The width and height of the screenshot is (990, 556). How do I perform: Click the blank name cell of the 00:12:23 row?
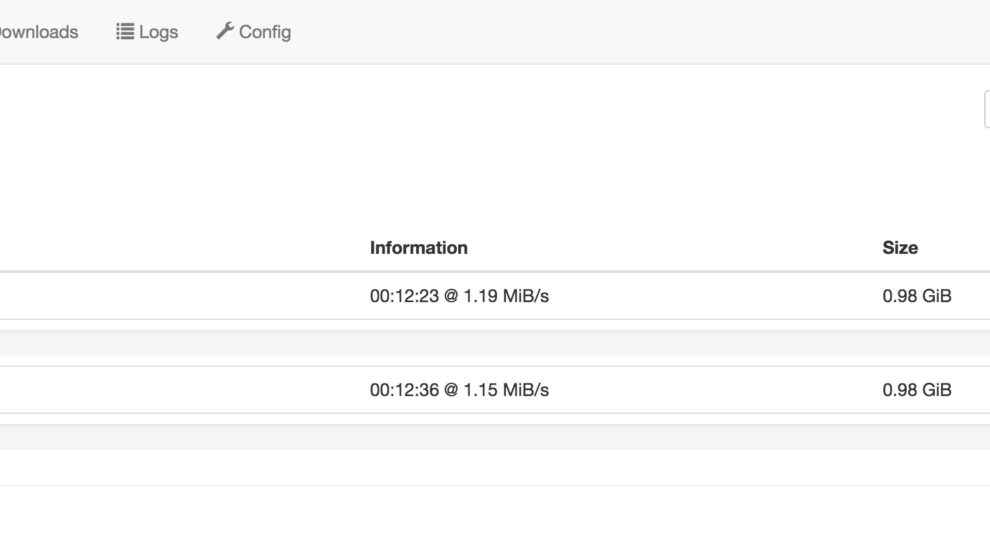[x=180, y=296]
